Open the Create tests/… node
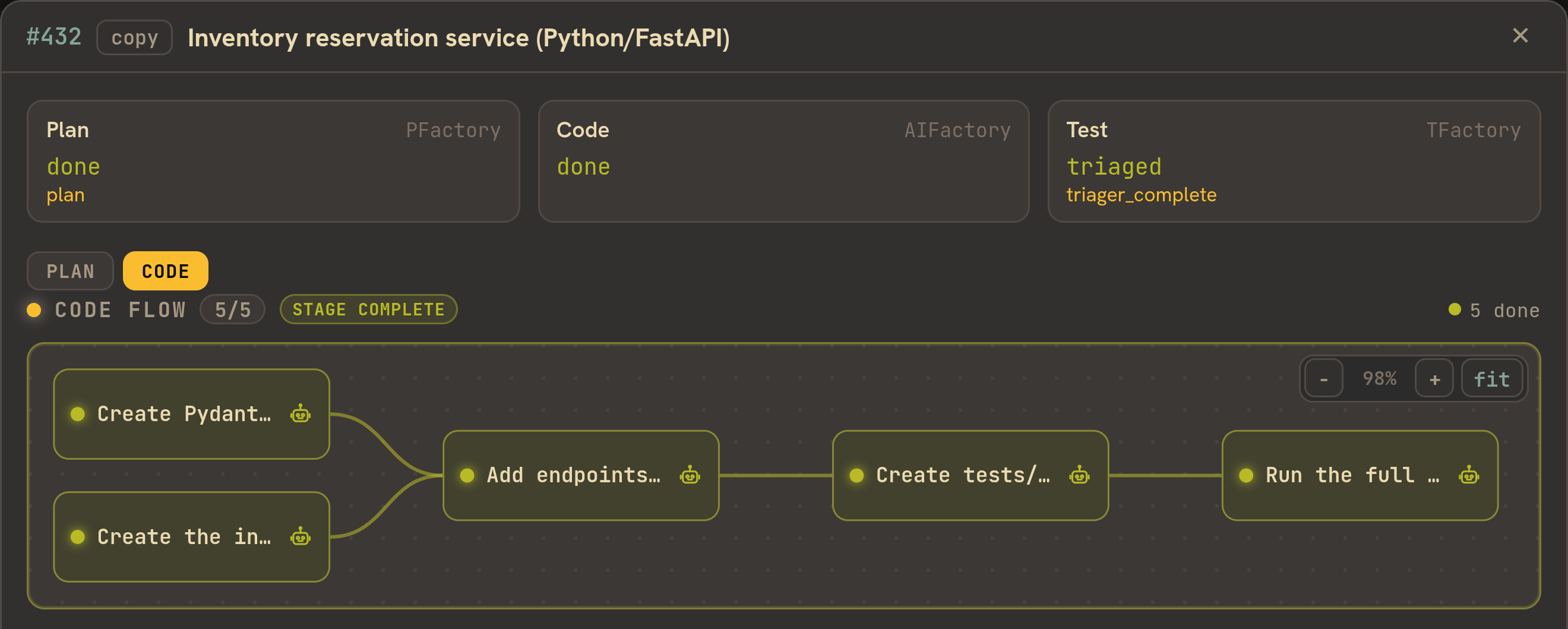The height and width of the screenshot is (629, 1568). pyautogui.click(x=970, y=476)
